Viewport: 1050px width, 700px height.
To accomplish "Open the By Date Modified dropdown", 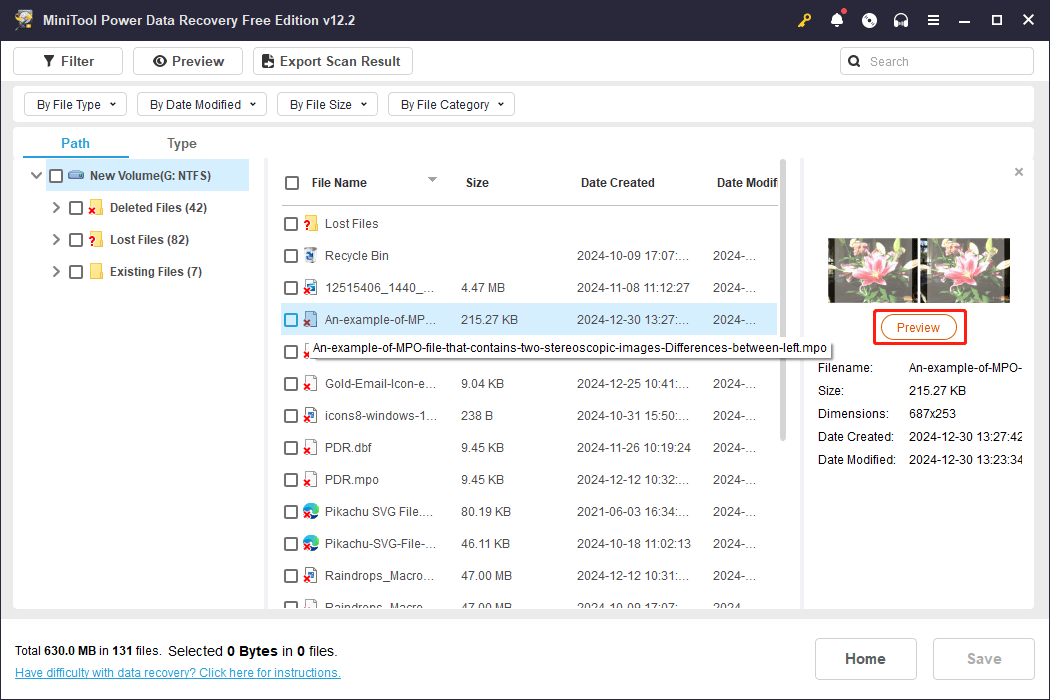I will click(202, 104).
